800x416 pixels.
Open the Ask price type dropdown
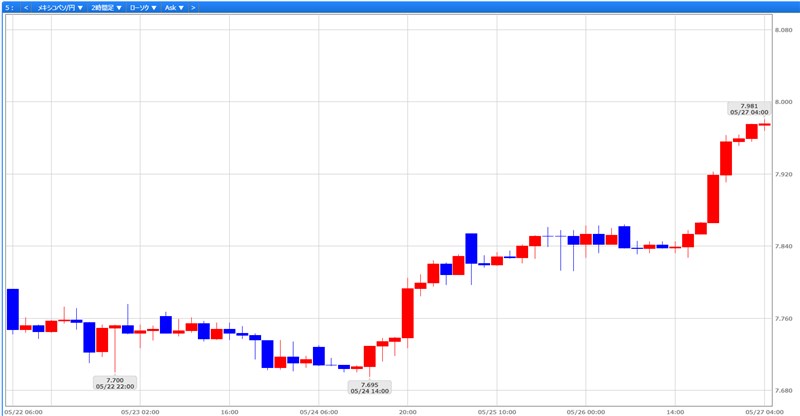coord(174,7)
